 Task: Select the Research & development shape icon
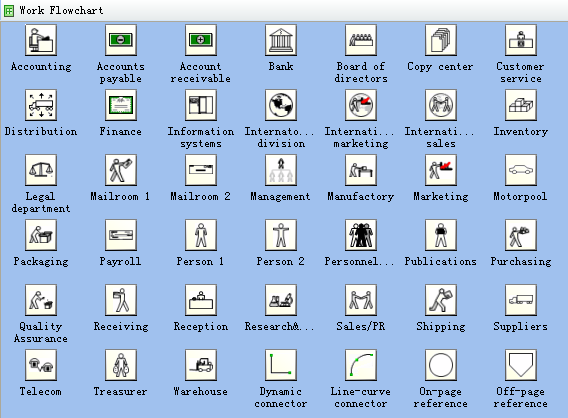tap(281, 300)
